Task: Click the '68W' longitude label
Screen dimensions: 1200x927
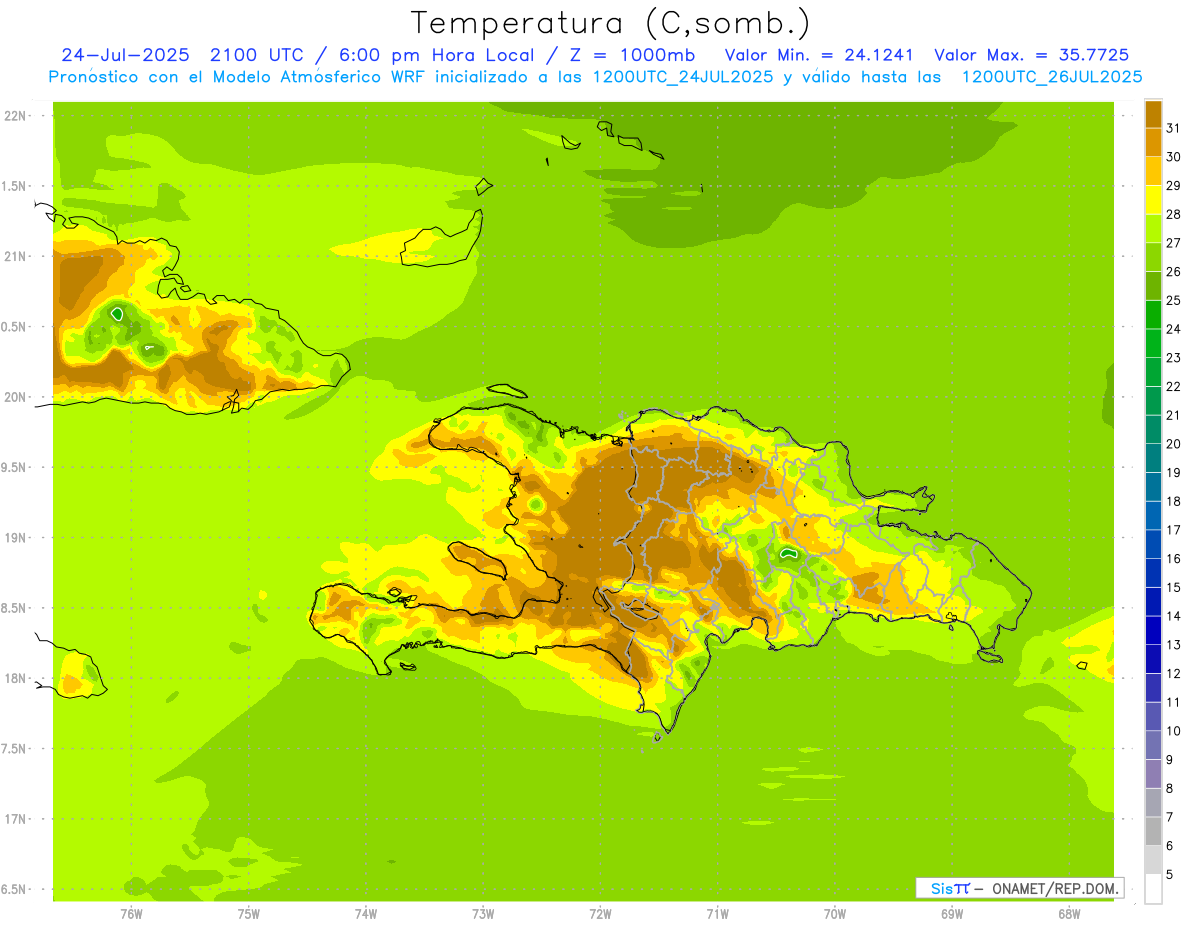Action: coord(1069,914)
